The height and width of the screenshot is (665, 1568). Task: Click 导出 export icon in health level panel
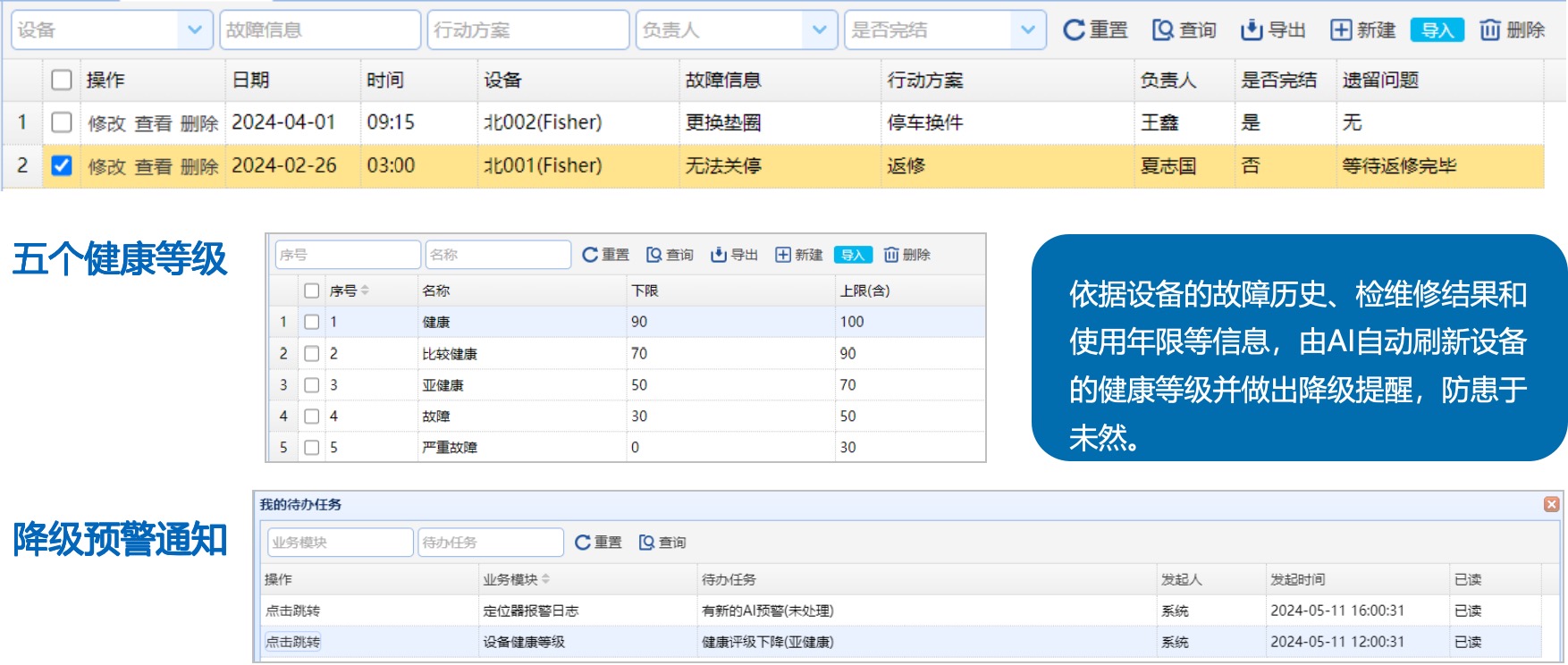click(718, 256)
